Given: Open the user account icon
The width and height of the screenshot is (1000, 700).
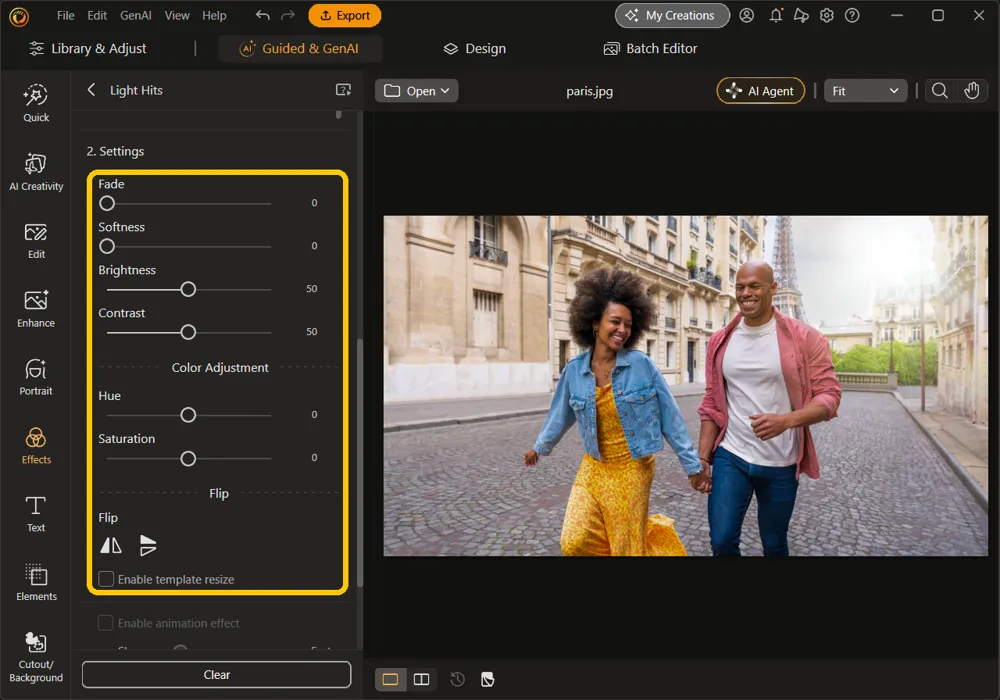Looking at the screenshot, I should (x=747, y=15).
